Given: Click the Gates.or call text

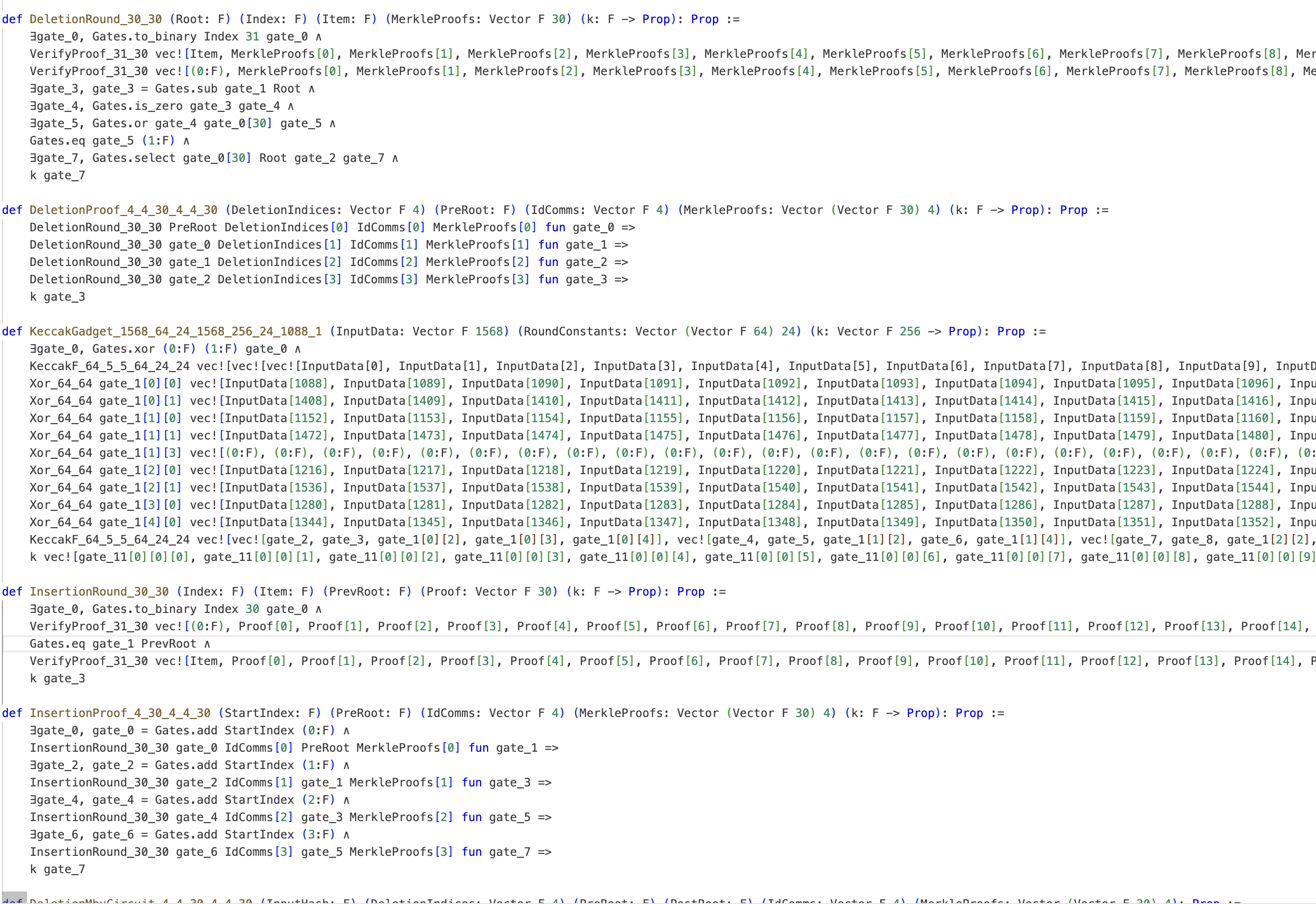Looking at the screenshot, I should point(119,123).
